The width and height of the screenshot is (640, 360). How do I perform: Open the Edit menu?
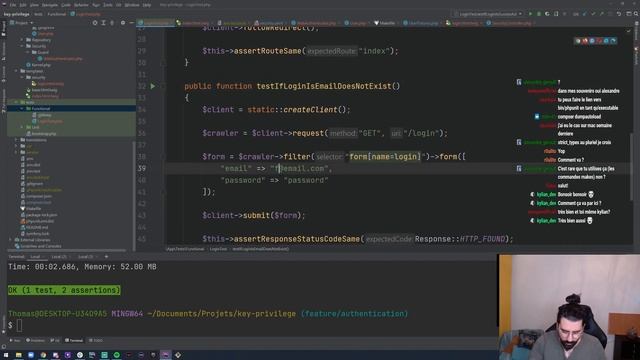[23, 5]
